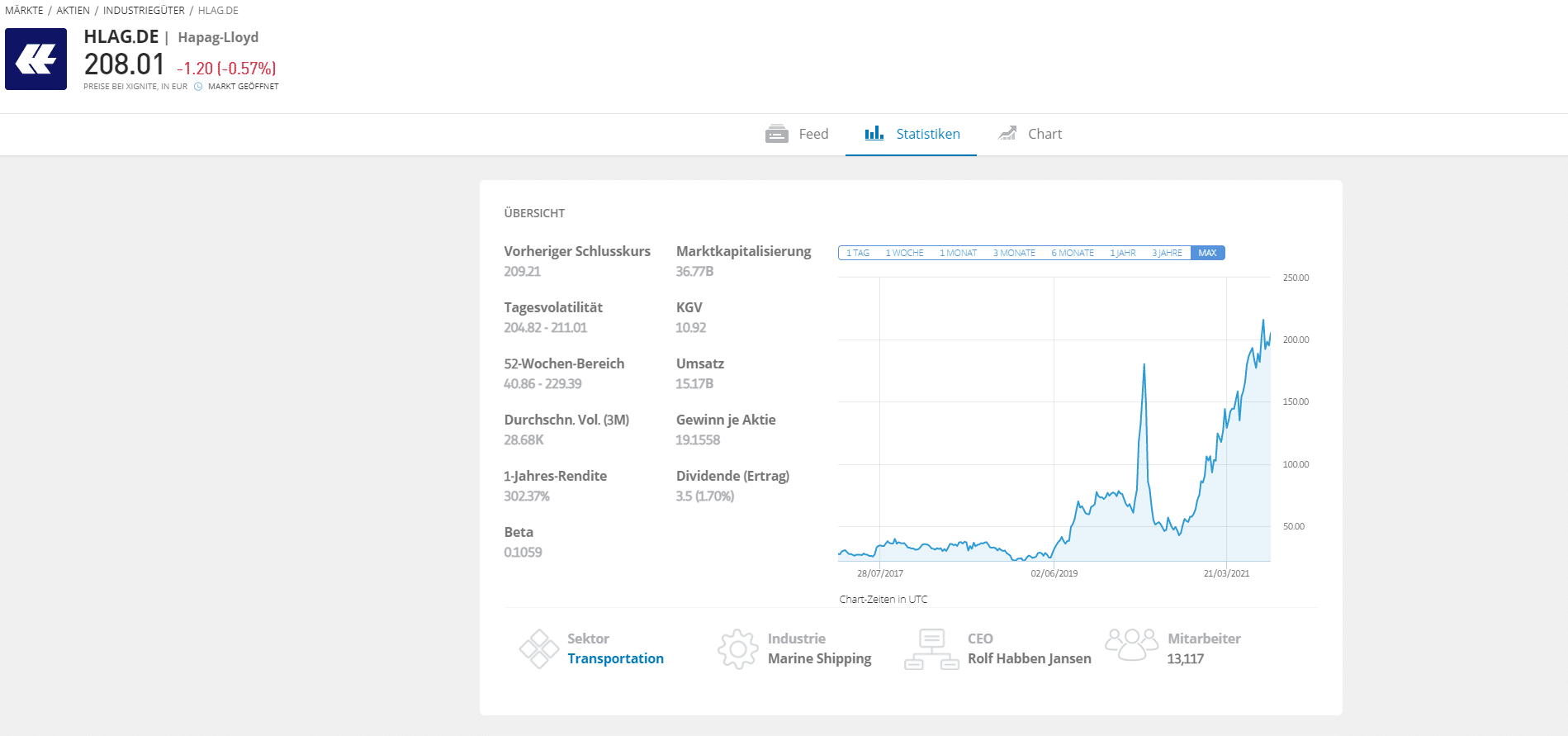Click the Statistiken bar chart icon
The width and height of the screenshot is (1568, 736).
click(874, 133)
